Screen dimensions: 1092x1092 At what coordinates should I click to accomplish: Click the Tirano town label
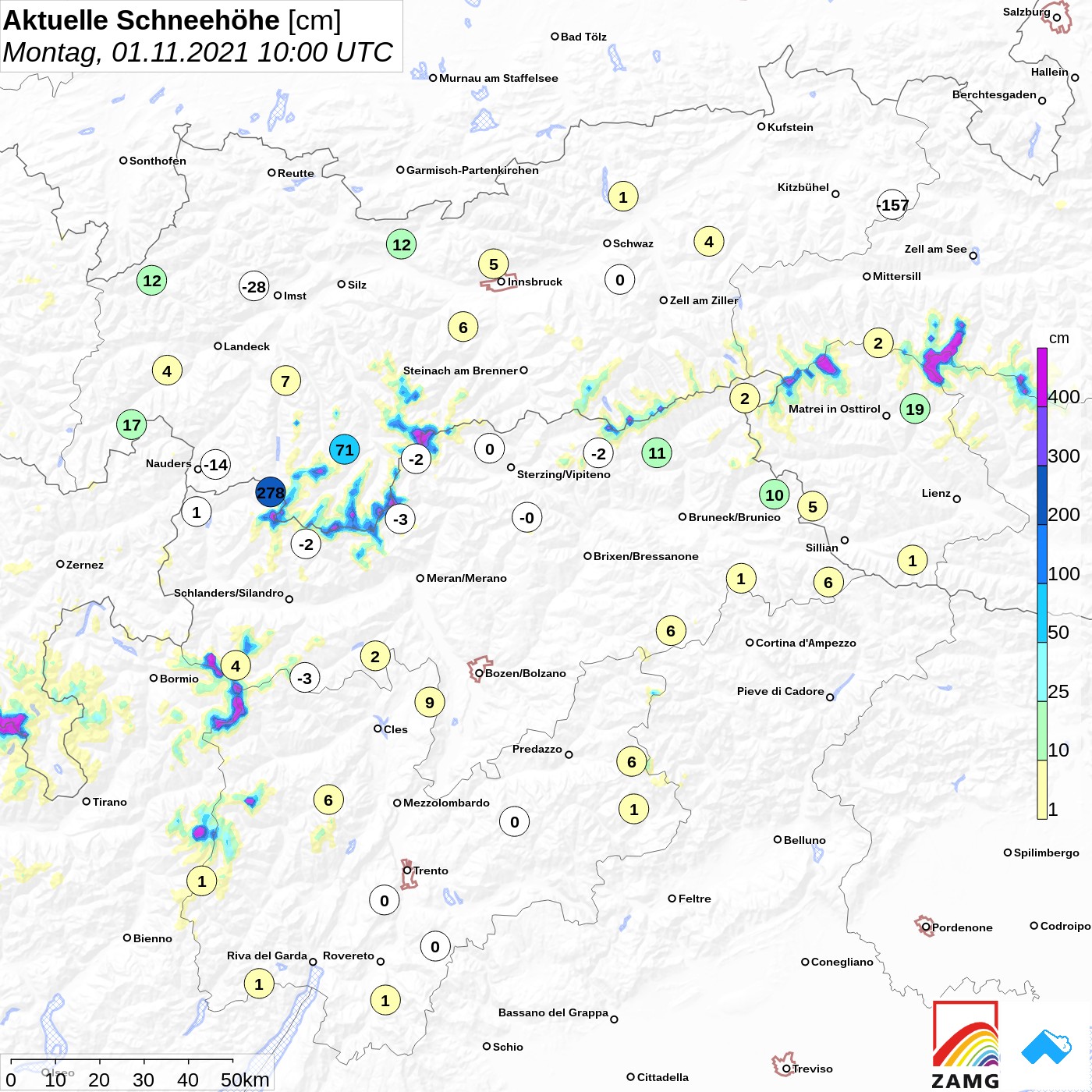tap(109, 802)
